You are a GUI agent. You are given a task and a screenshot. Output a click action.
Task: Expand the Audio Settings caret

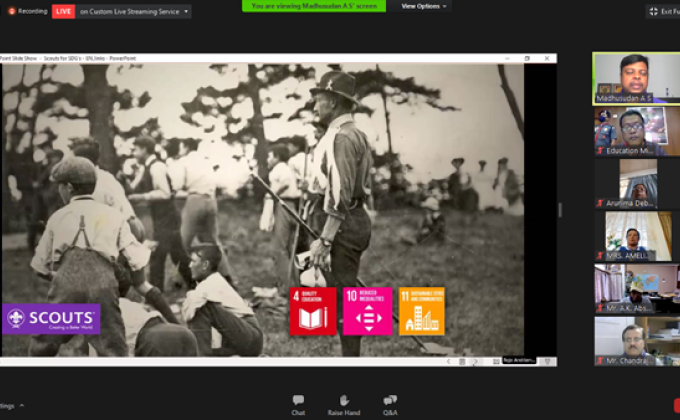(22, 405)
